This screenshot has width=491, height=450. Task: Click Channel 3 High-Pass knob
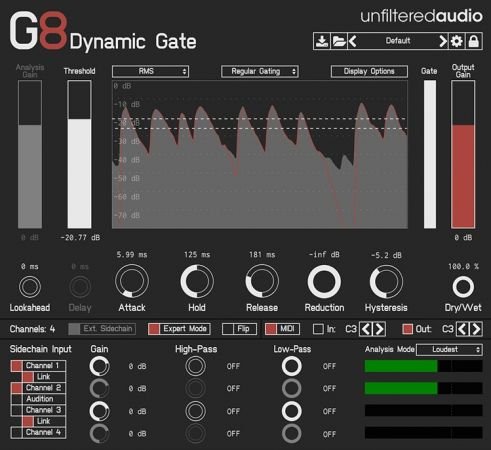(x=195, y=411)
